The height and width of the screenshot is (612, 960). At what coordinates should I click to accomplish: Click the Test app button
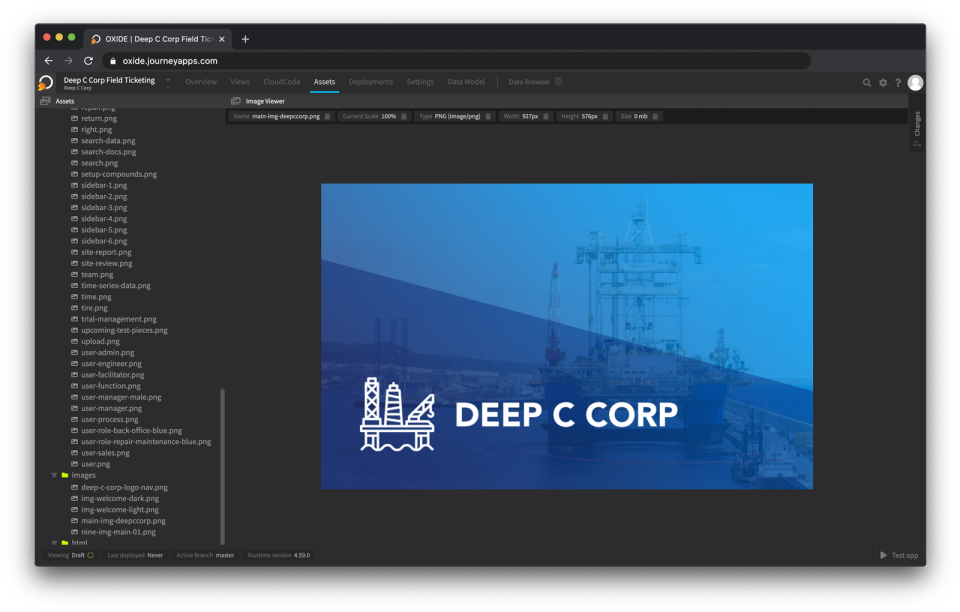coord(899,555)
